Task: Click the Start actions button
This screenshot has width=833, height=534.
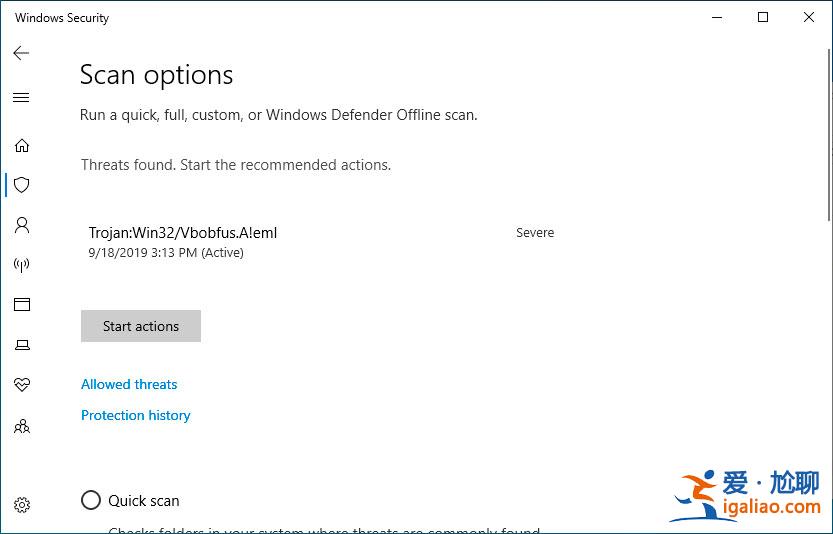Action: coord(141,326)
